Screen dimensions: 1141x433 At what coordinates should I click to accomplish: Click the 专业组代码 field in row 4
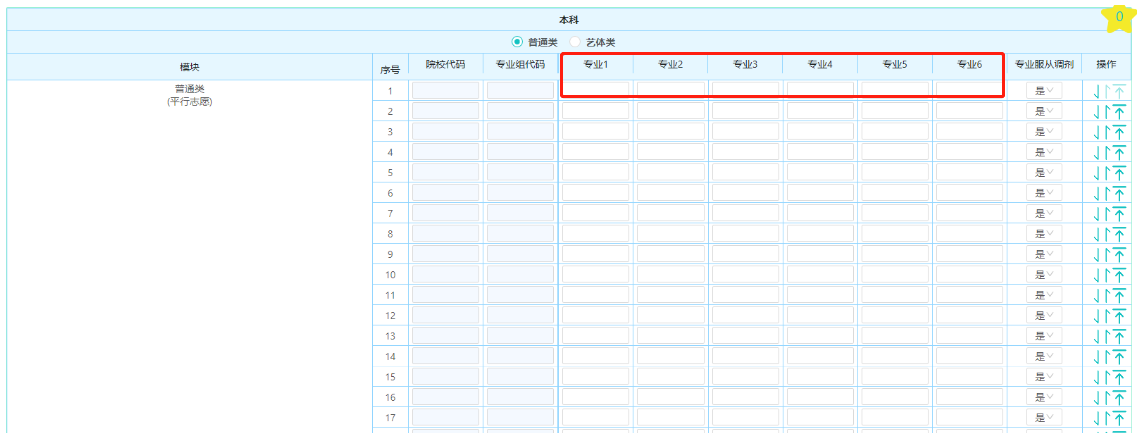520,152
